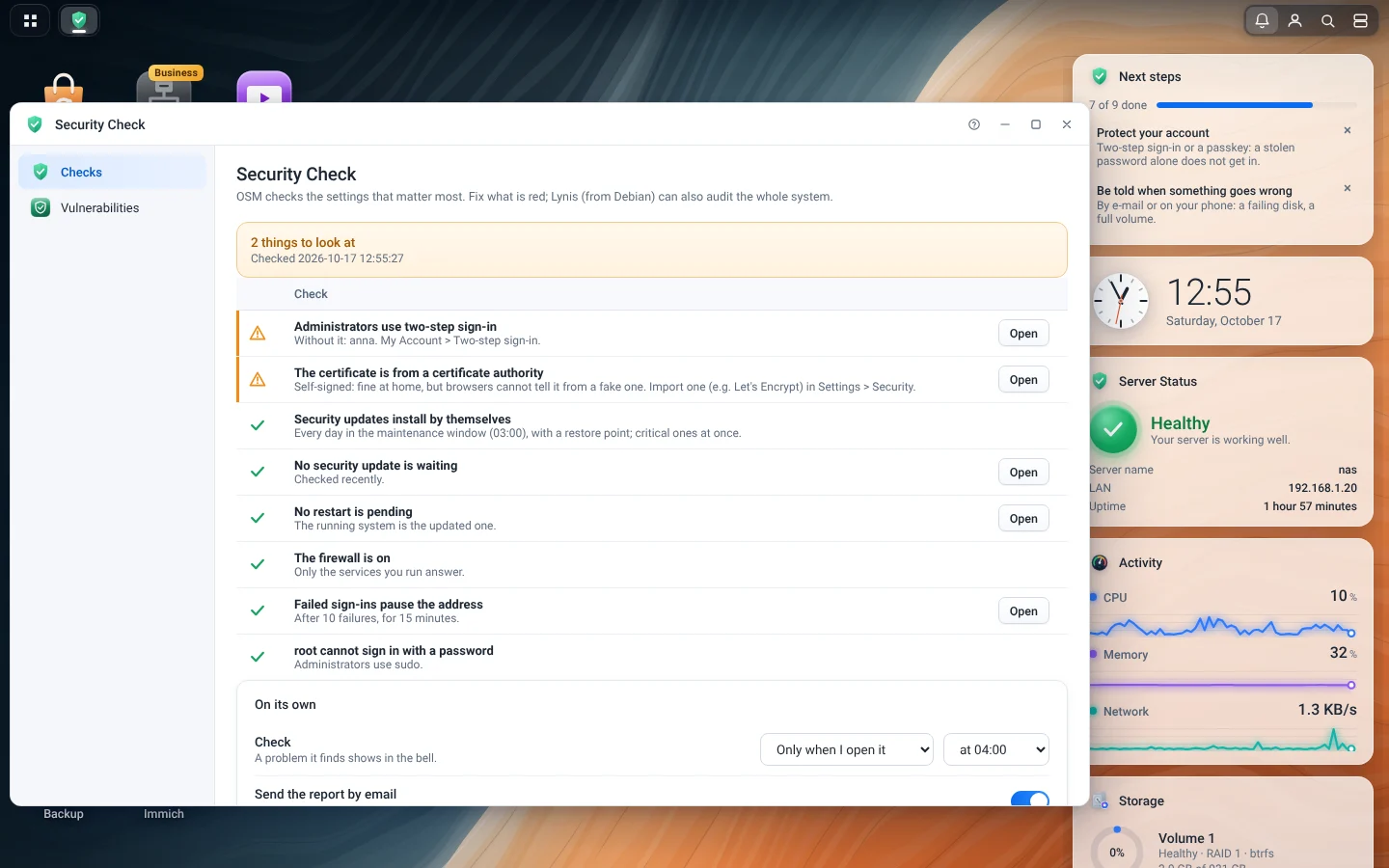1389x868 pixels.
Task: Click Open for Failed sign-ins pause the address
Action: click(1023, 611)
